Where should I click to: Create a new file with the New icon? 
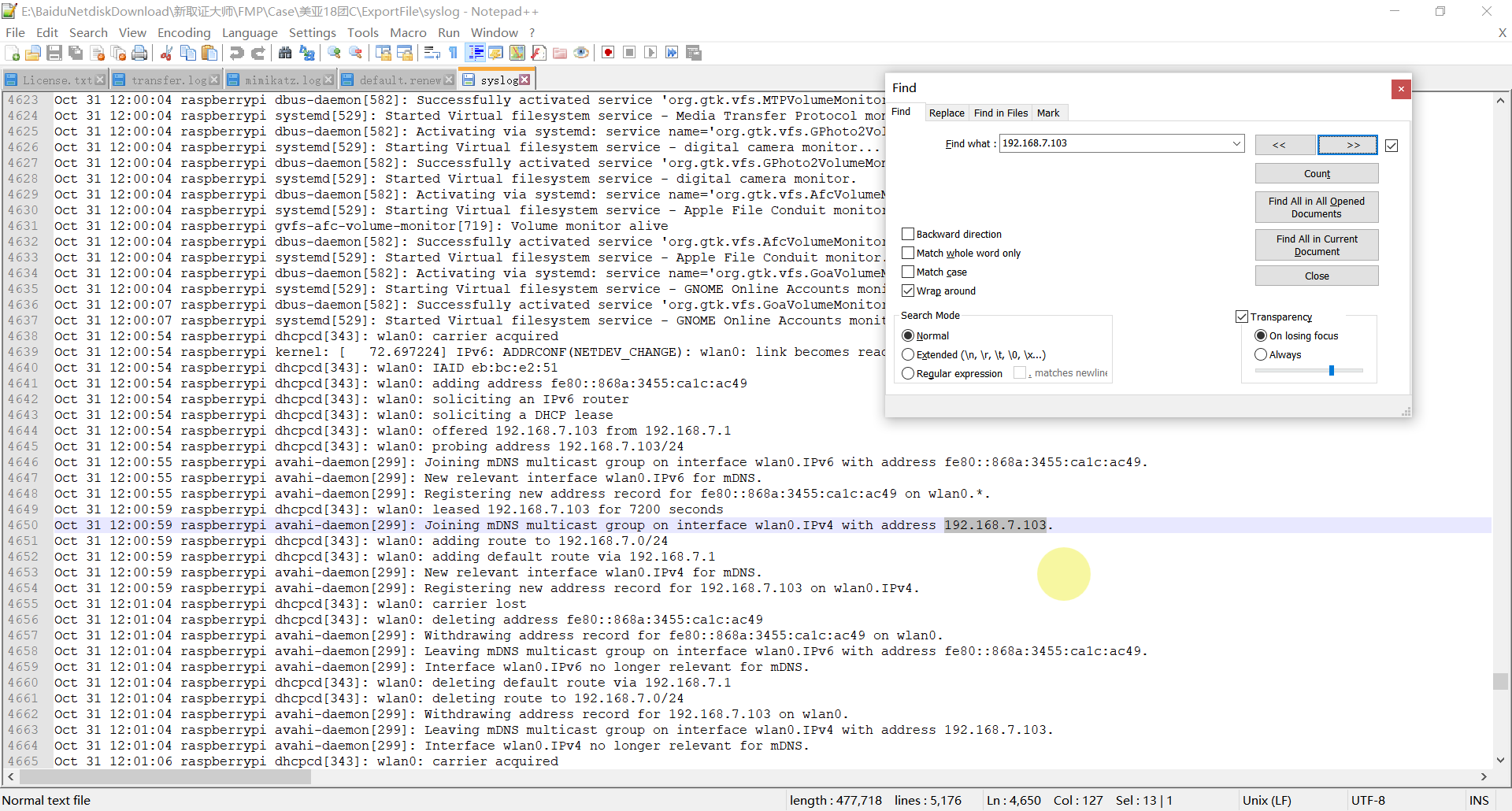coord(13,53)
